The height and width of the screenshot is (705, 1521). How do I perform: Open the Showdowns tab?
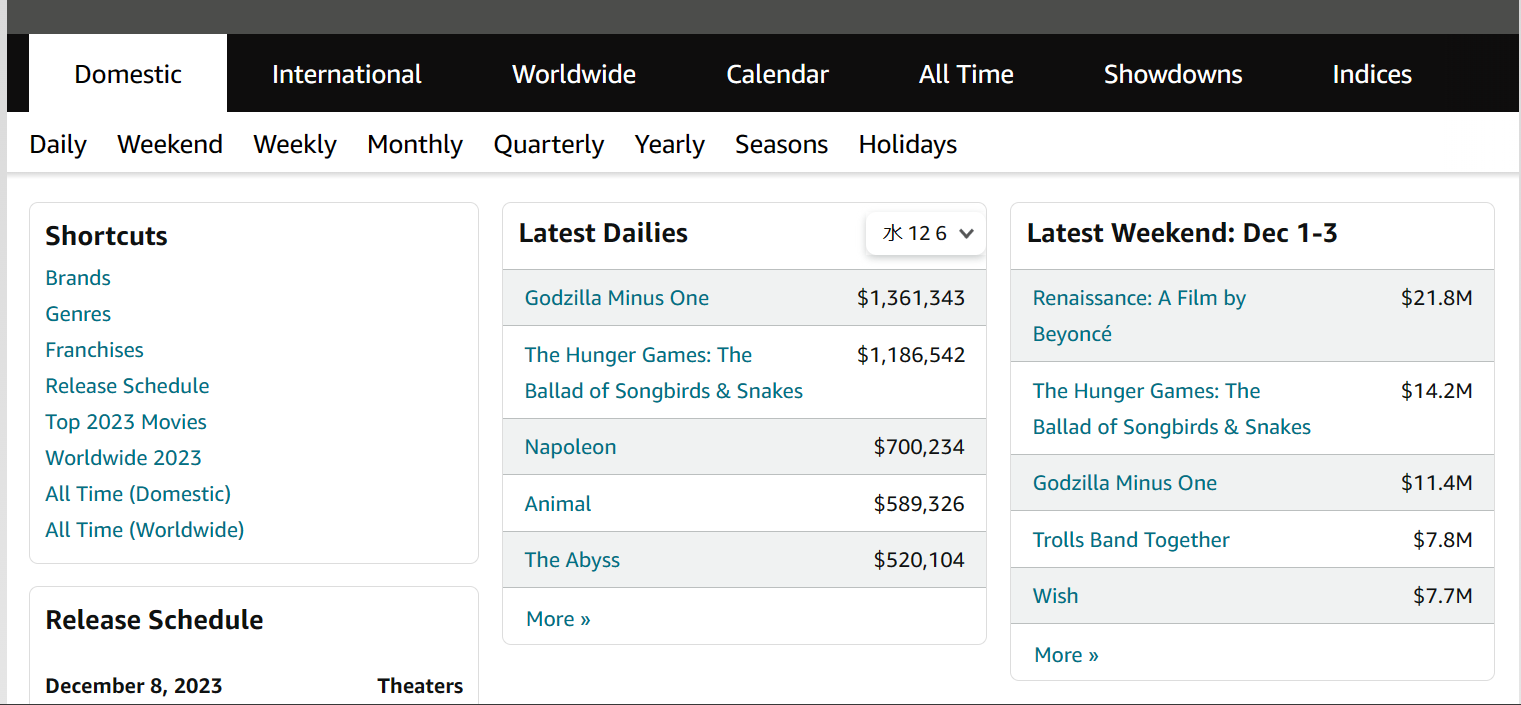(1172, 75)
